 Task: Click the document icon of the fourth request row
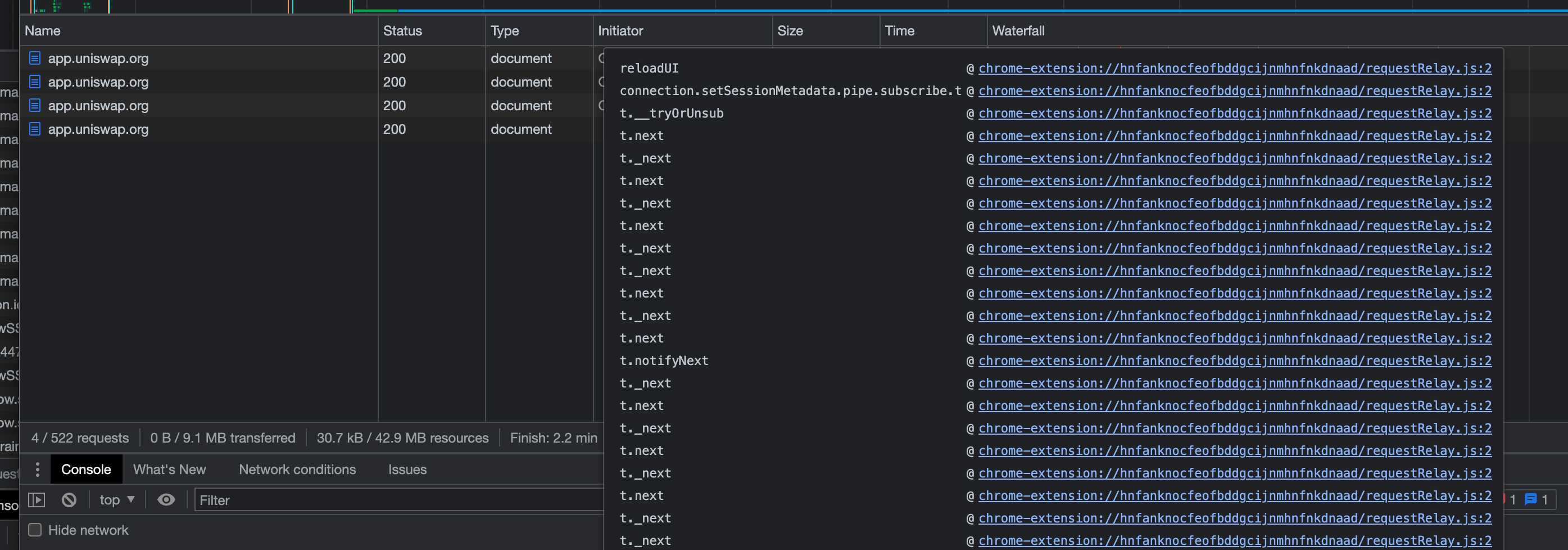(35, 129)
